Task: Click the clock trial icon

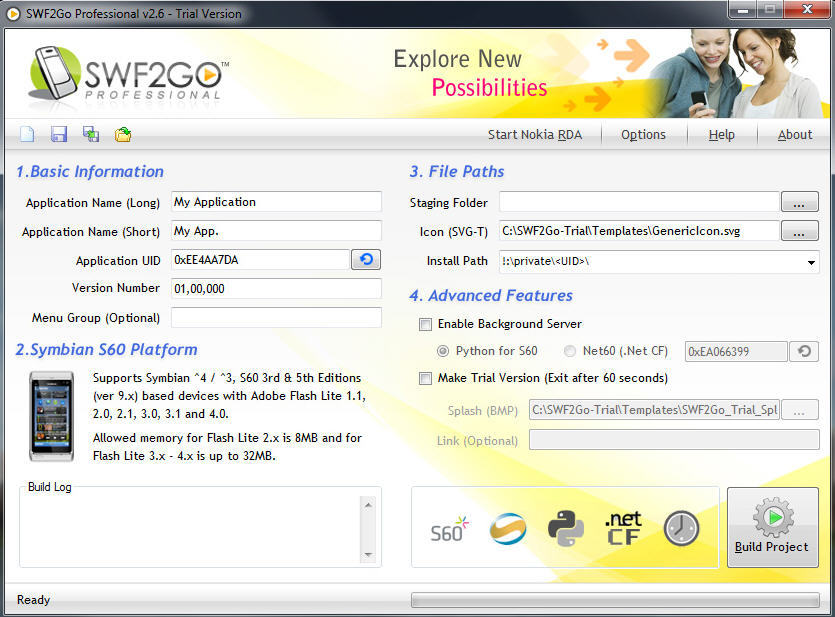Action: coord(681,528)
